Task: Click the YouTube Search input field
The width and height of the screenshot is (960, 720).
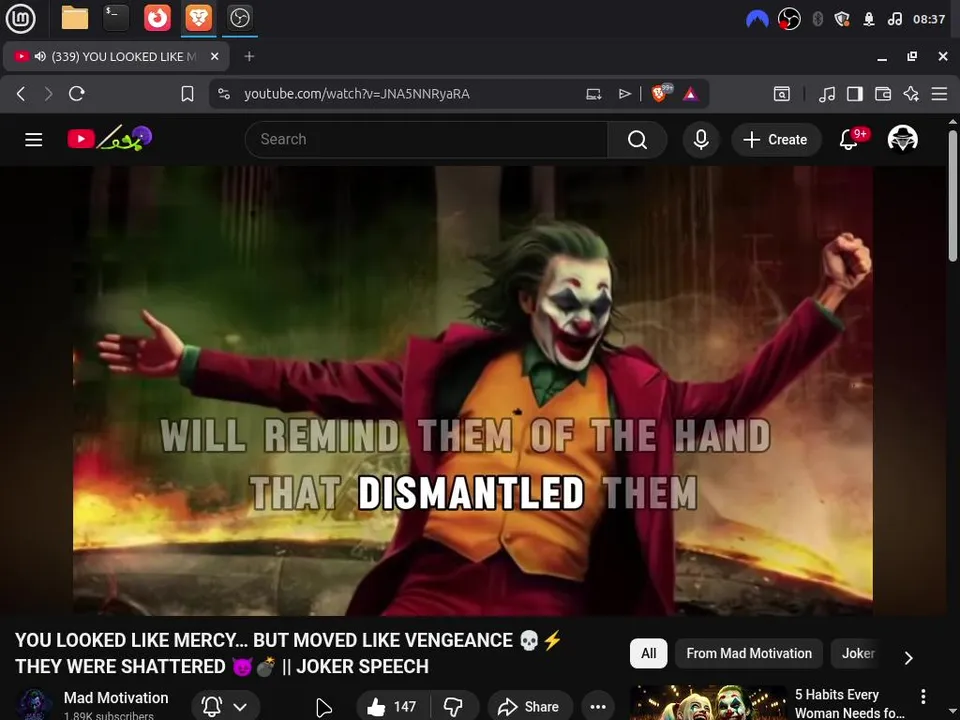Action: [426, 140]
